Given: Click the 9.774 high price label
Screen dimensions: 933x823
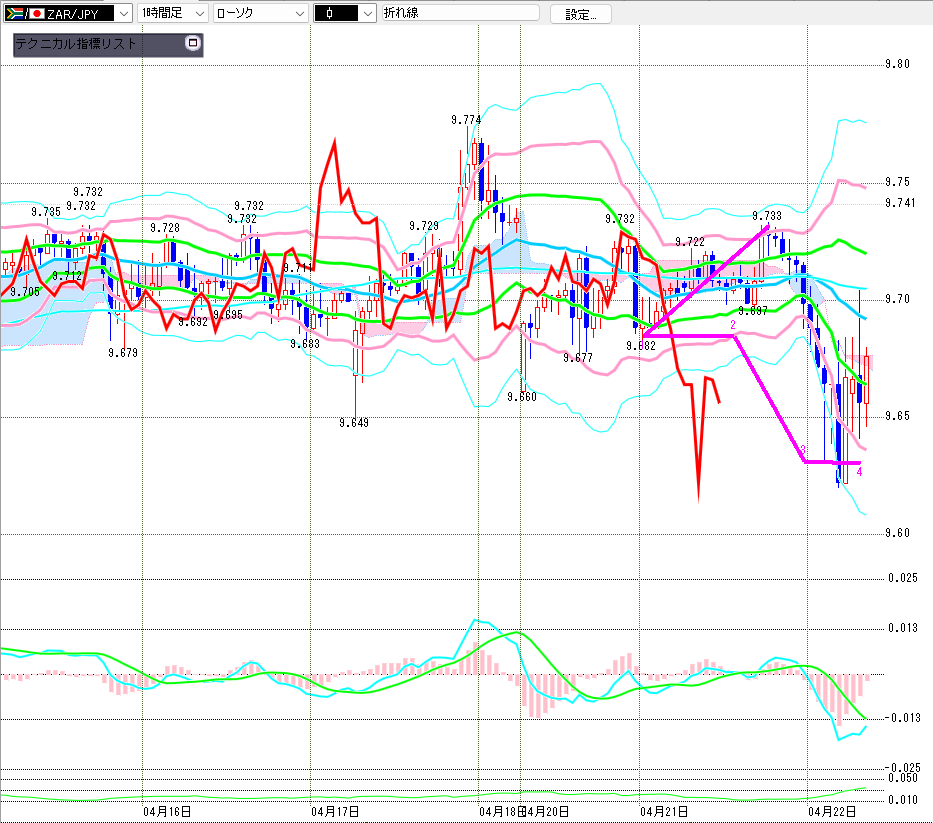Looking at the screenshot, I should 465,120.
